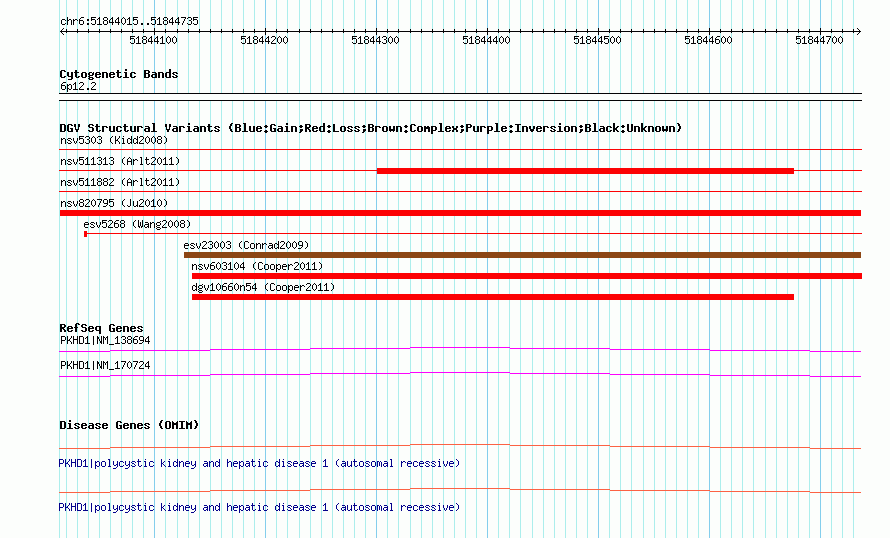The width and height of the screenshot is (890, 538).
Task: Open variant nsv511313 (Arlt2011) label
Action: [120, 162]
